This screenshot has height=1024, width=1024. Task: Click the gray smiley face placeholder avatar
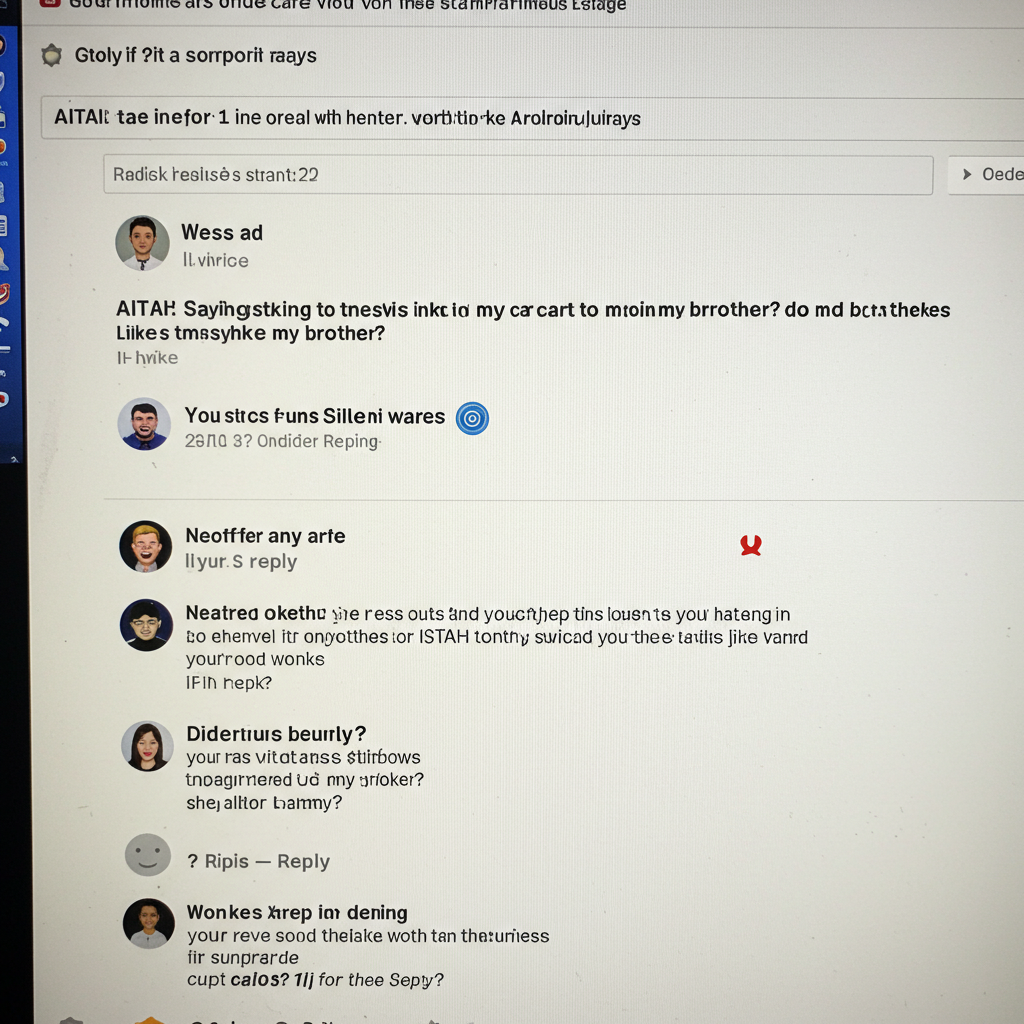pyautogui.click(x=148, y=855)
